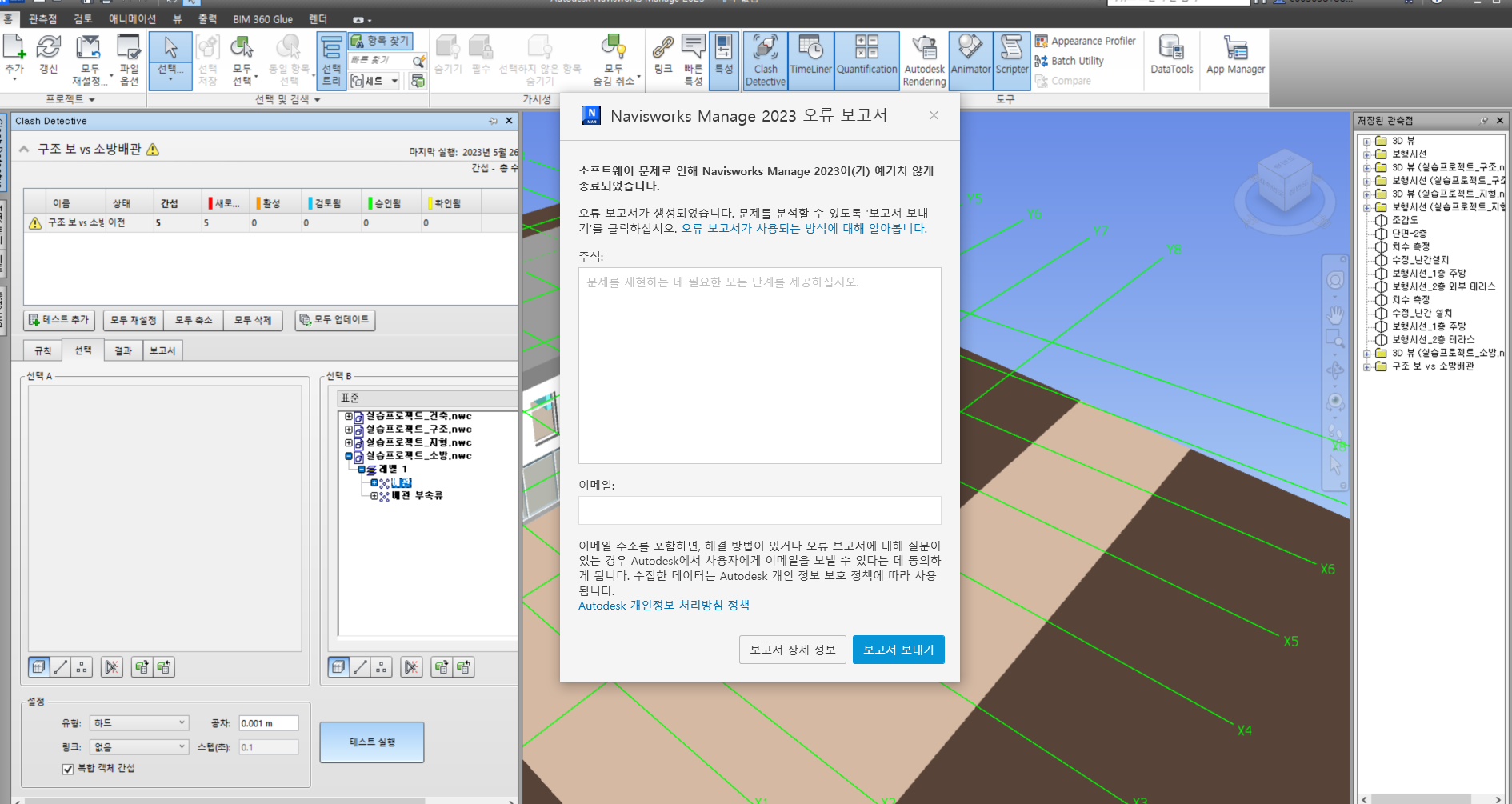Open the Clash Detective tool
This screenshot has height=804, width=1512.
765,60
